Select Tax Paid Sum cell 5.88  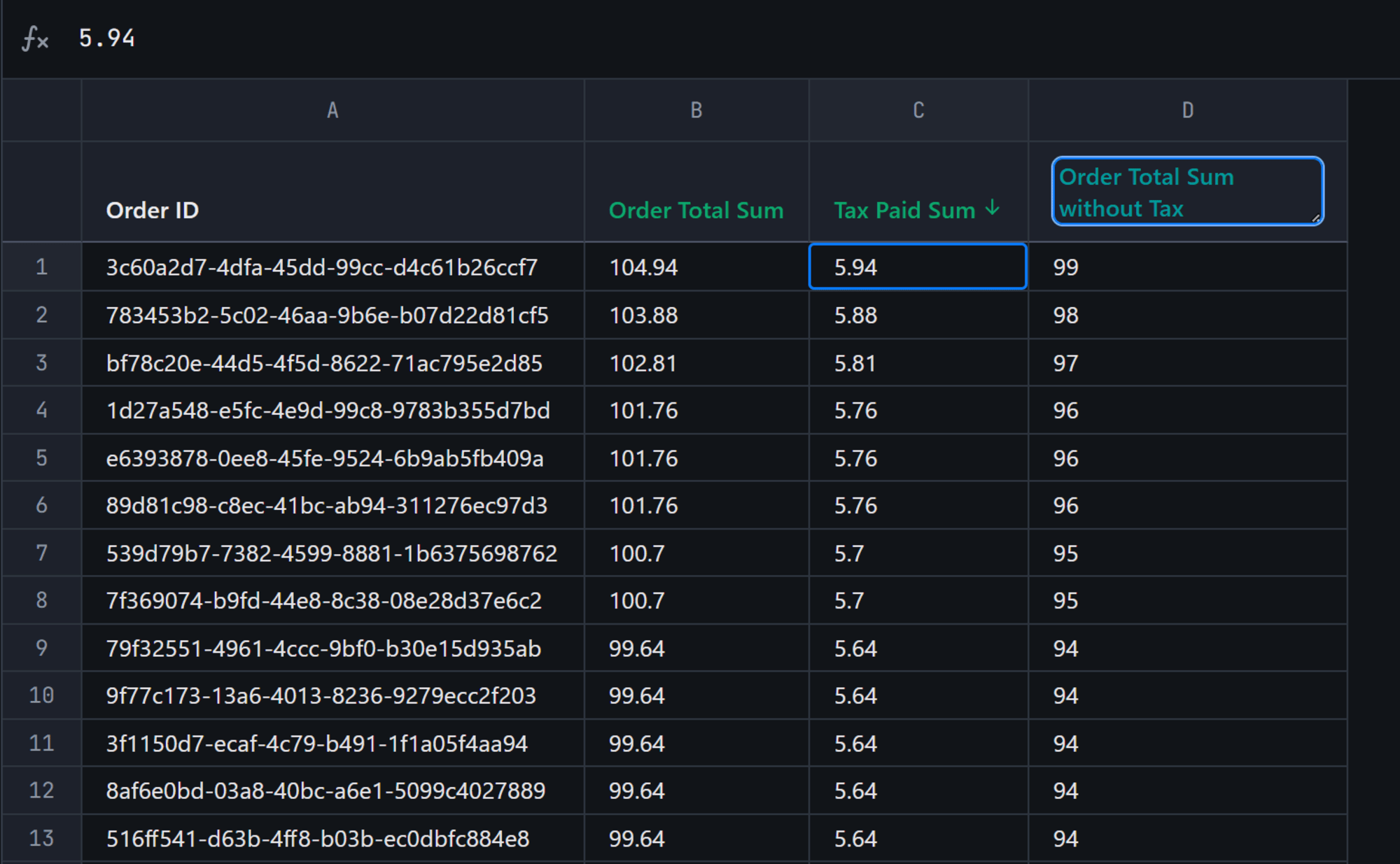pos(918,315)
